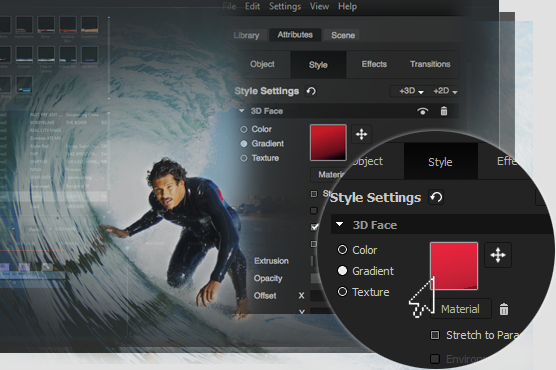Delete the 3D Face layer with the trash icon

444,111
